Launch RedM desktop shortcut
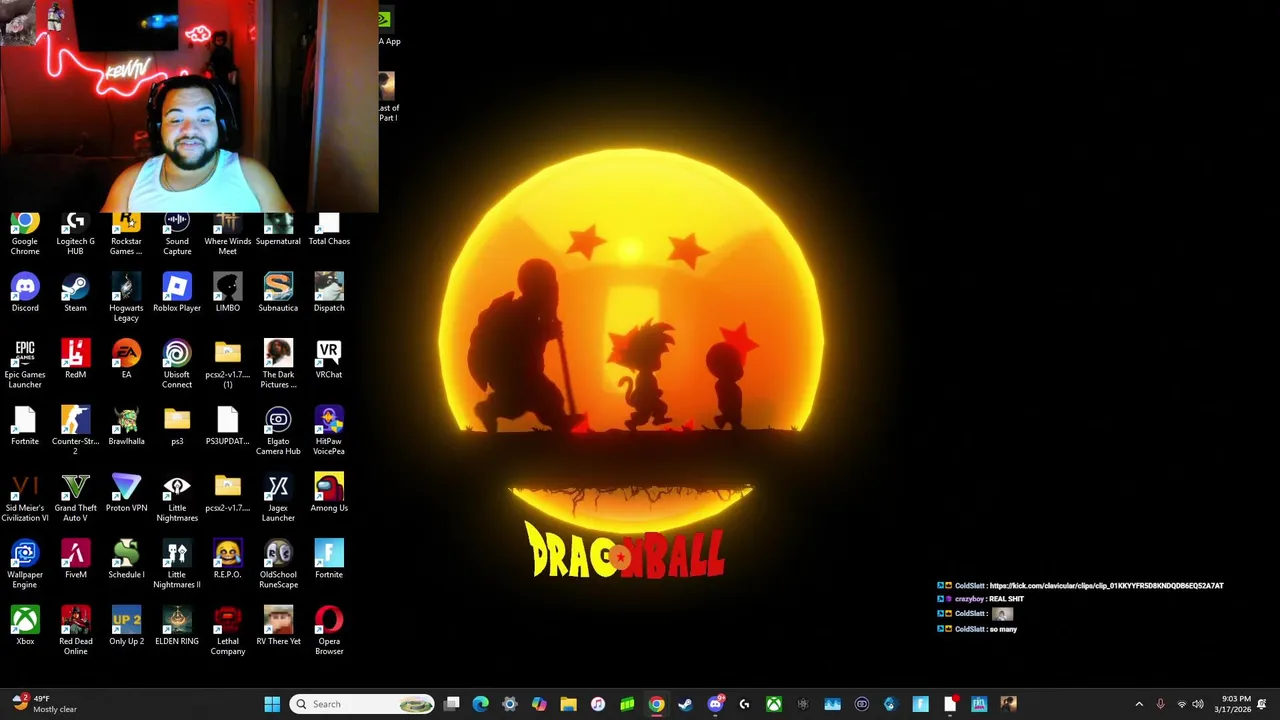This screenshot has width=1280, height=720. point(75,359)
